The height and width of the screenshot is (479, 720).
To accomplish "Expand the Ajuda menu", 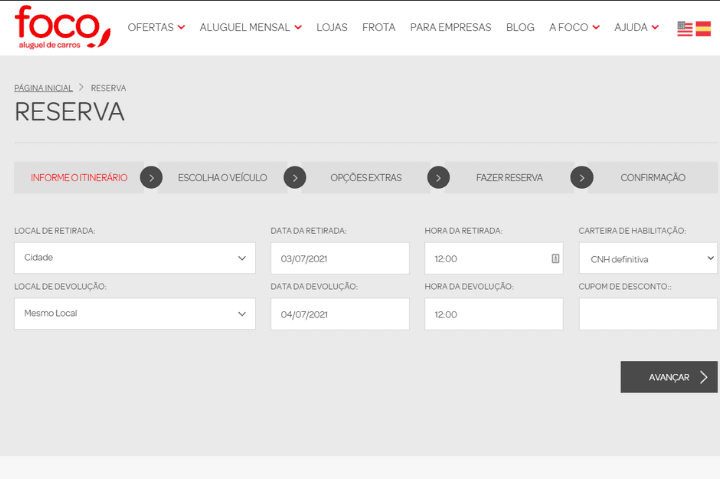I will point(636,28).
